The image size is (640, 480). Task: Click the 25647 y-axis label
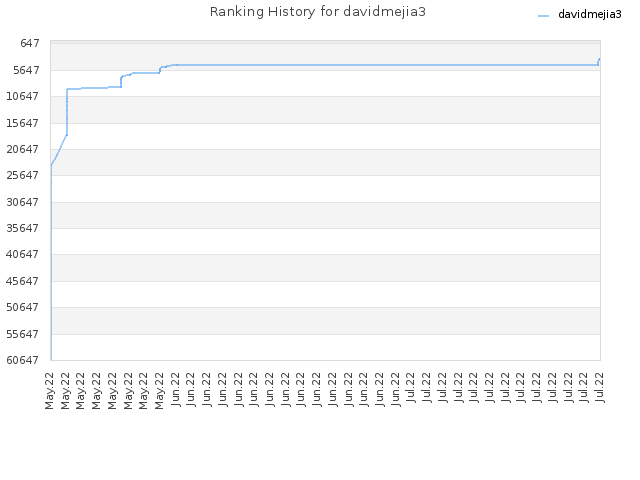pos(23,176)
